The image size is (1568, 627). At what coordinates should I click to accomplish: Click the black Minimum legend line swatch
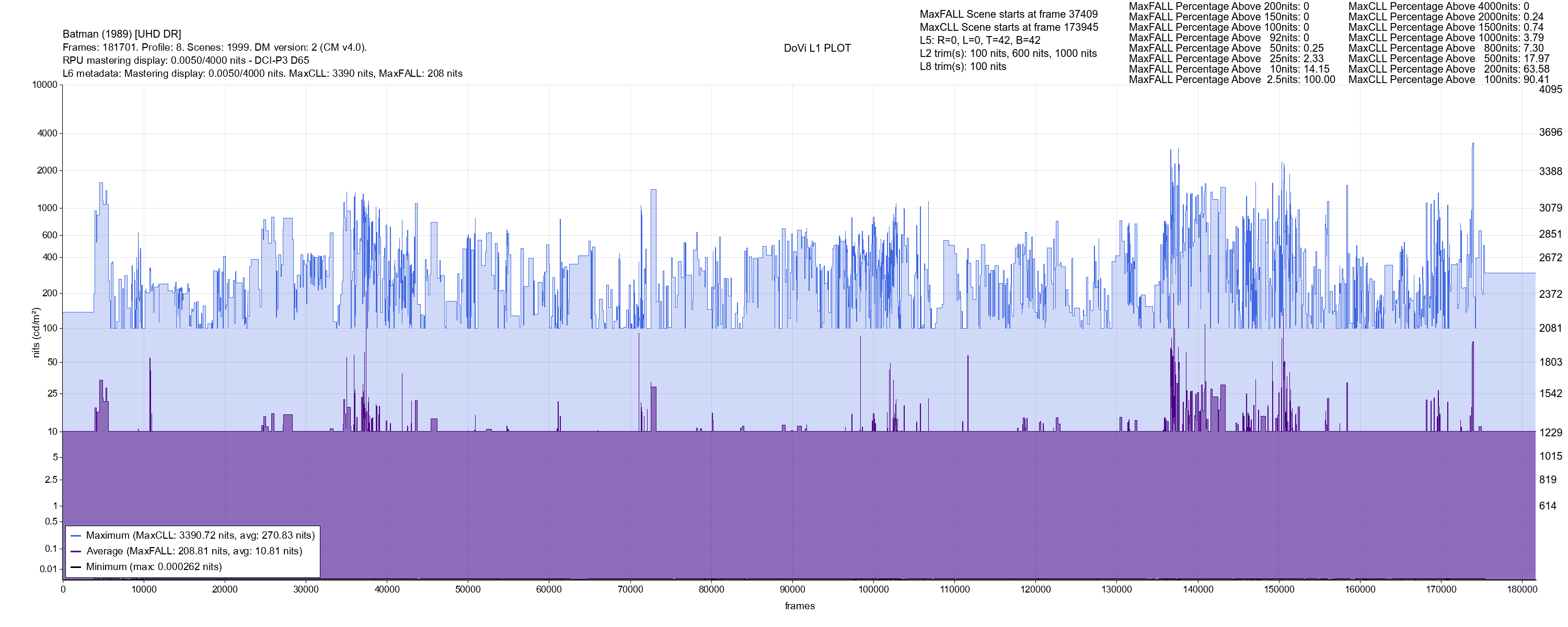click(75, 567)
